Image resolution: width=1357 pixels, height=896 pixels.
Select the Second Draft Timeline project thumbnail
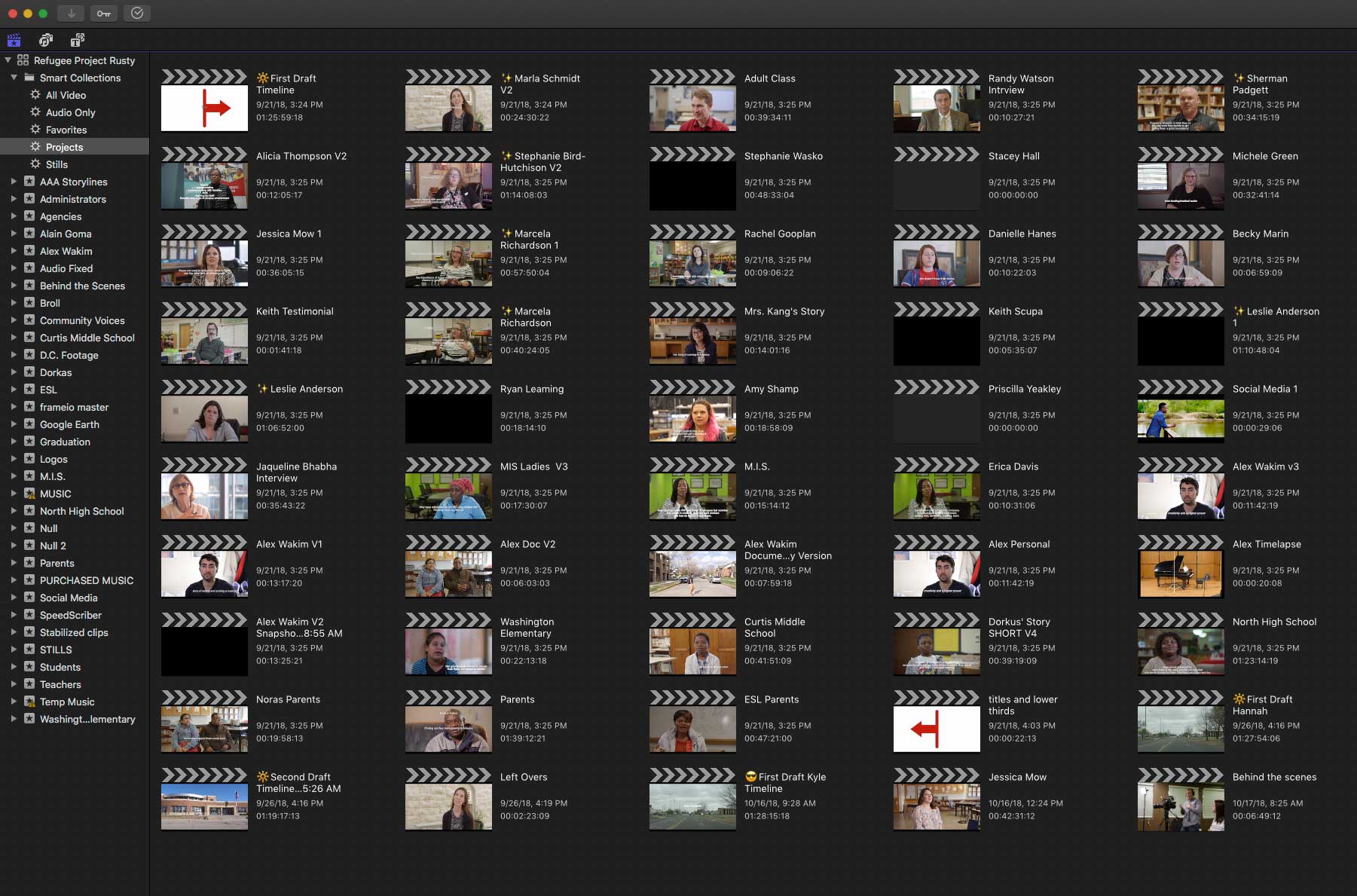click(x=204, y=799)
